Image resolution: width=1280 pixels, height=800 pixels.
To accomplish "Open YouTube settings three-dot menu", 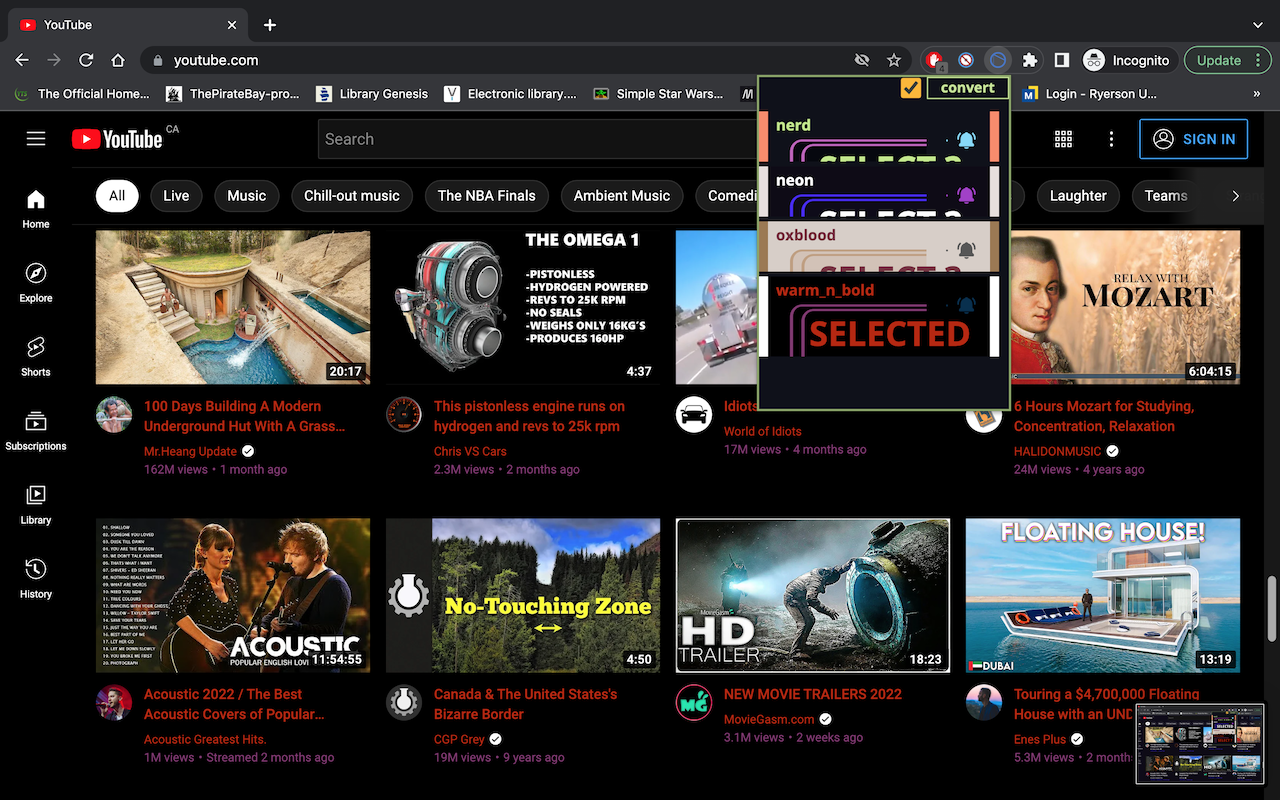I will coord(1111,139).
